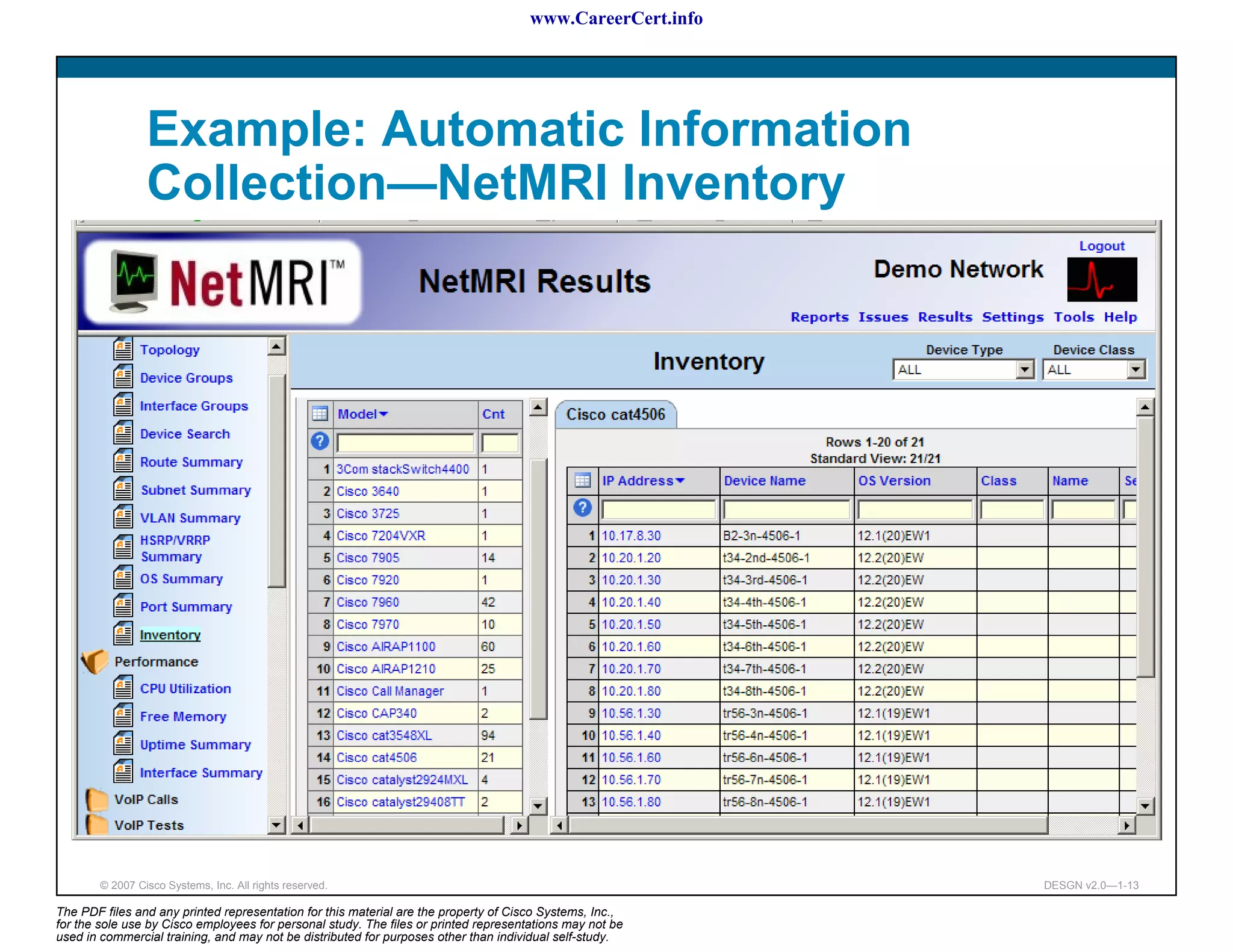Image resolution: width=1233 pixels, height=952 pixels.
Task: Sort by the Model column header
Action: tap(362, 414)
